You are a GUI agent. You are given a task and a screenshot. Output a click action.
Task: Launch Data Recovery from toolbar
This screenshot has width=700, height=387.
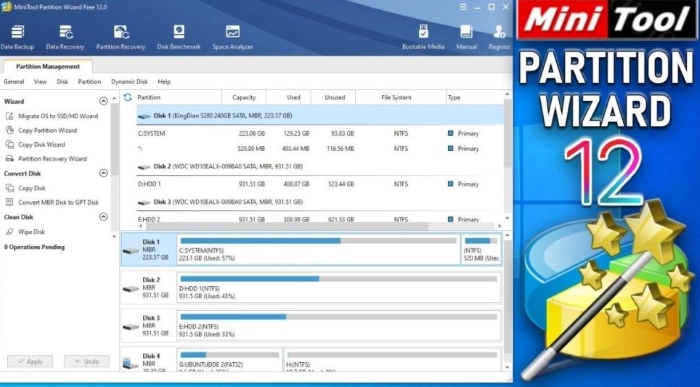[65, 37]
